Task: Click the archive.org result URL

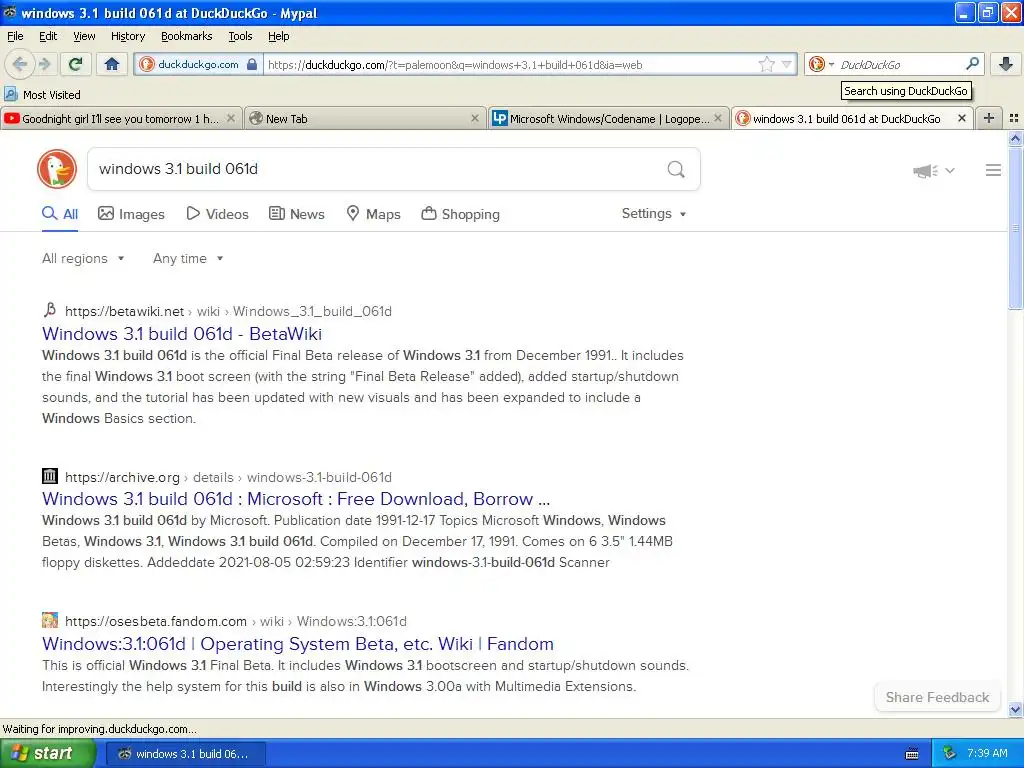Action: coord(228,477)
